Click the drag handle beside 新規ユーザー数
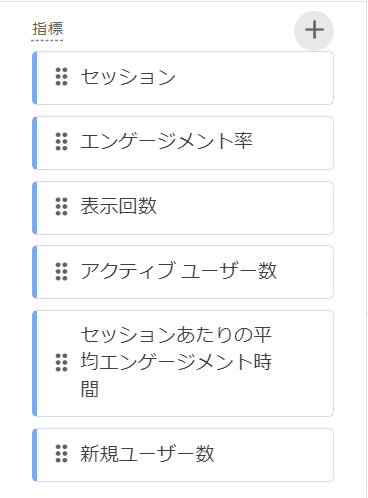The width and height of the screenshot is (368, 498). 61,454
